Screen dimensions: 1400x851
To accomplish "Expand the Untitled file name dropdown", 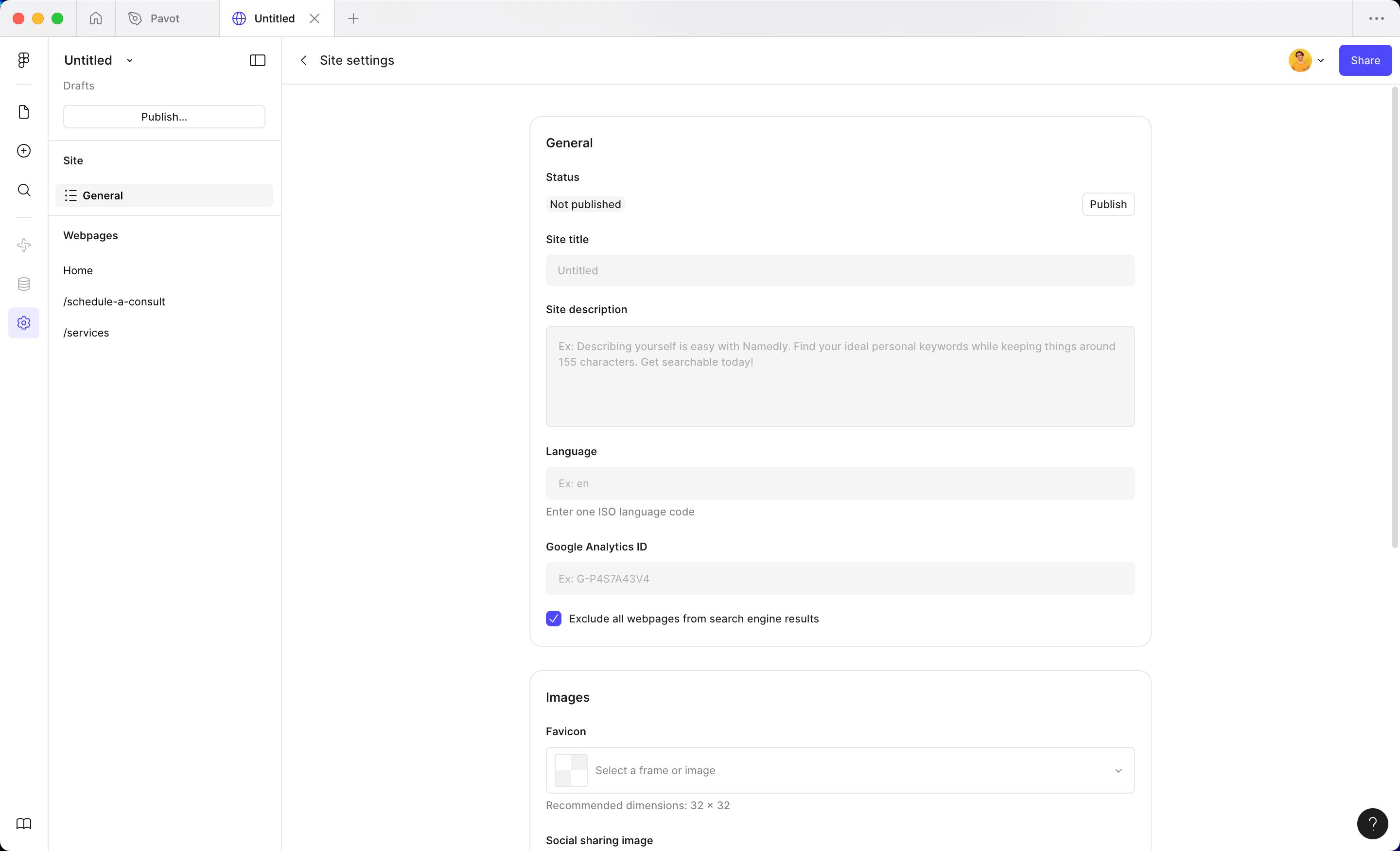I will [129, 60].
